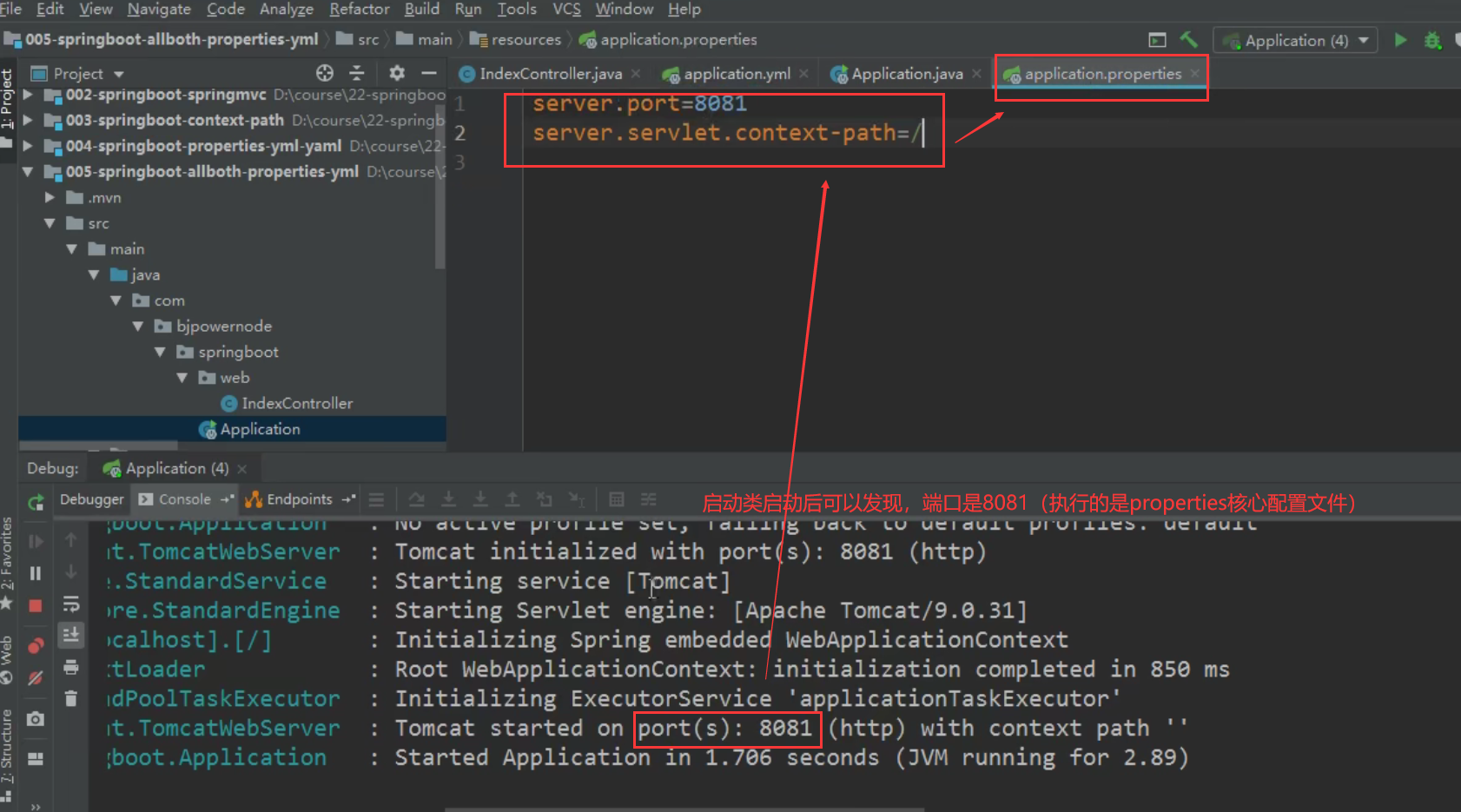Screen dimensions: 1461x812
Task: Switch to application.yml editor tab
Action: pyautogui.click(x=737, y=74)
